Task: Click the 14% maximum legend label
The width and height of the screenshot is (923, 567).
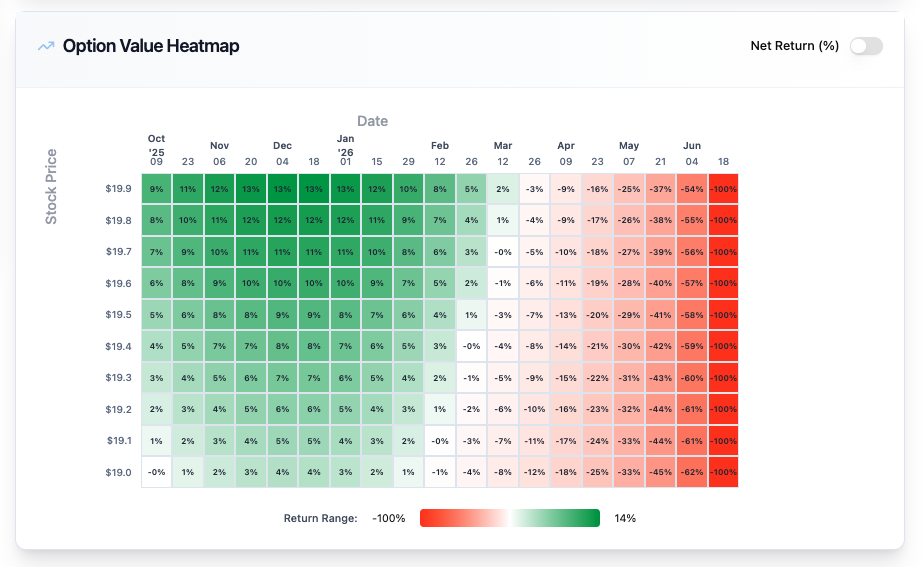Action: coord(625,518)
